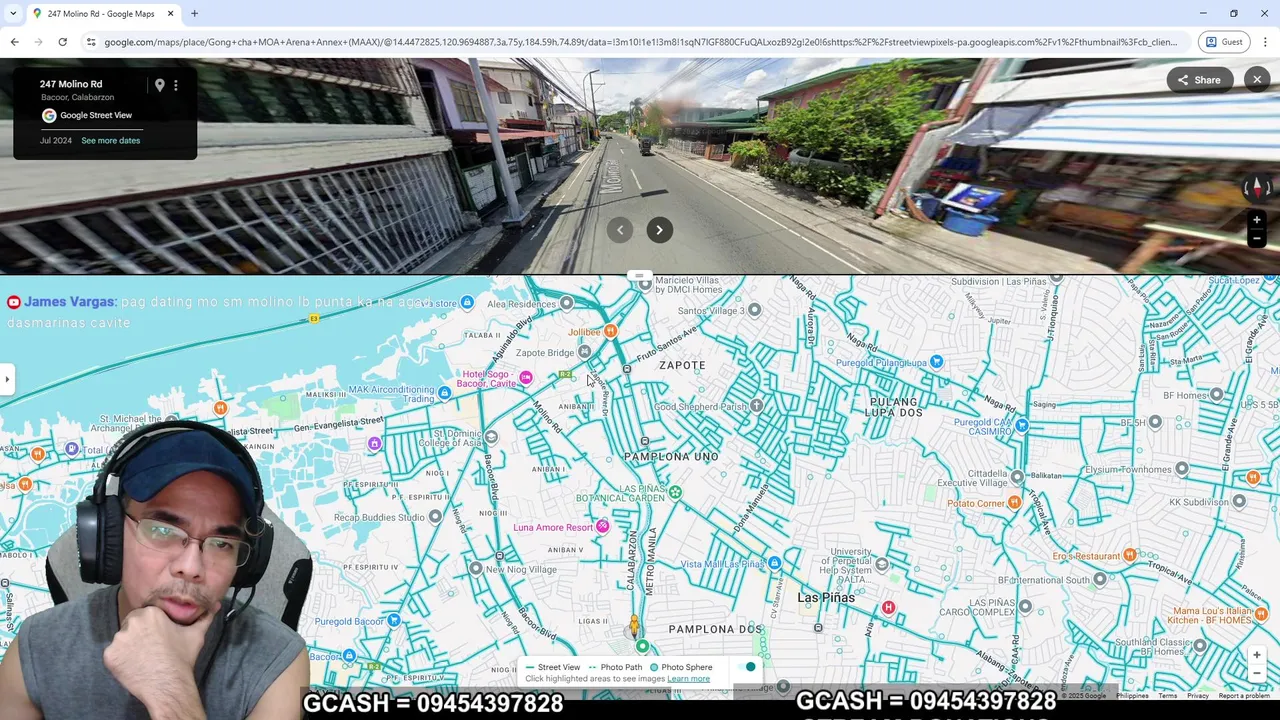Click the Alea Residences marker
This screenshot has width=1280, height=720.
coord(567,303)
